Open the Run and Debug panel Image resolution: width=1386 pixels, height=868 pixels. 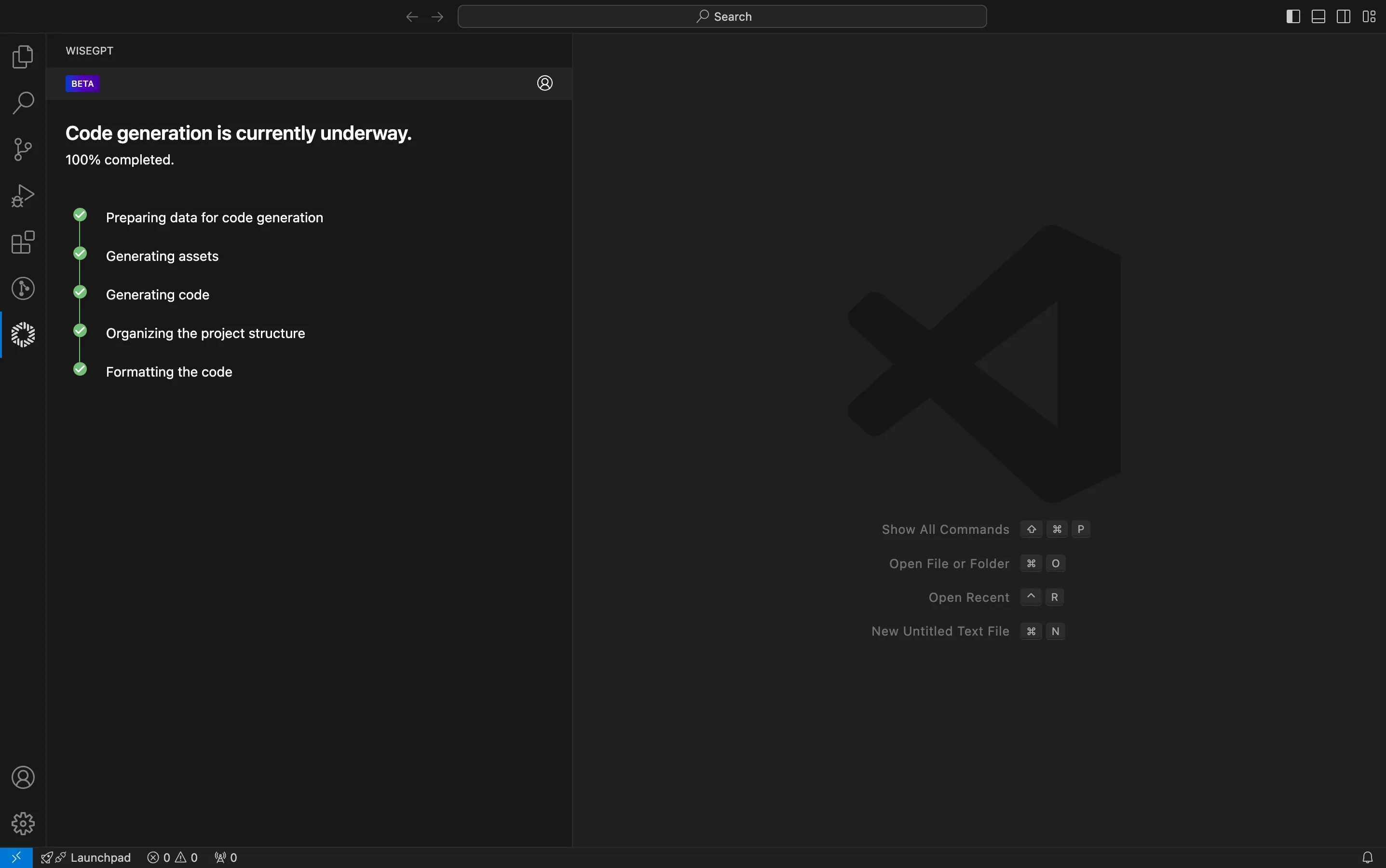pyautogui.click(x=23, y=195)
